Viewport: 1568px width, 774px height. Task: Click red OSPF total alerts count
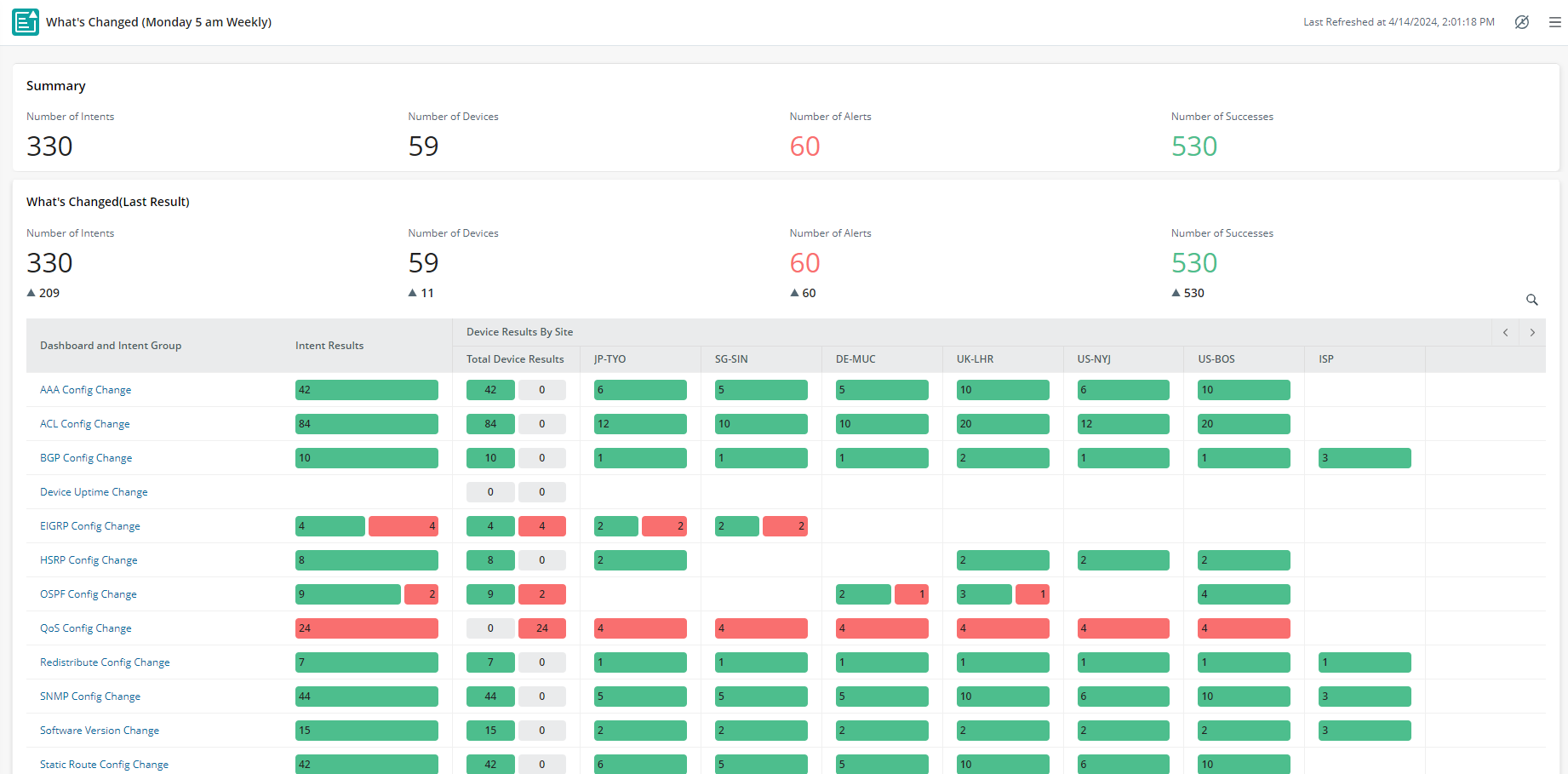click(x=541, y=594)
